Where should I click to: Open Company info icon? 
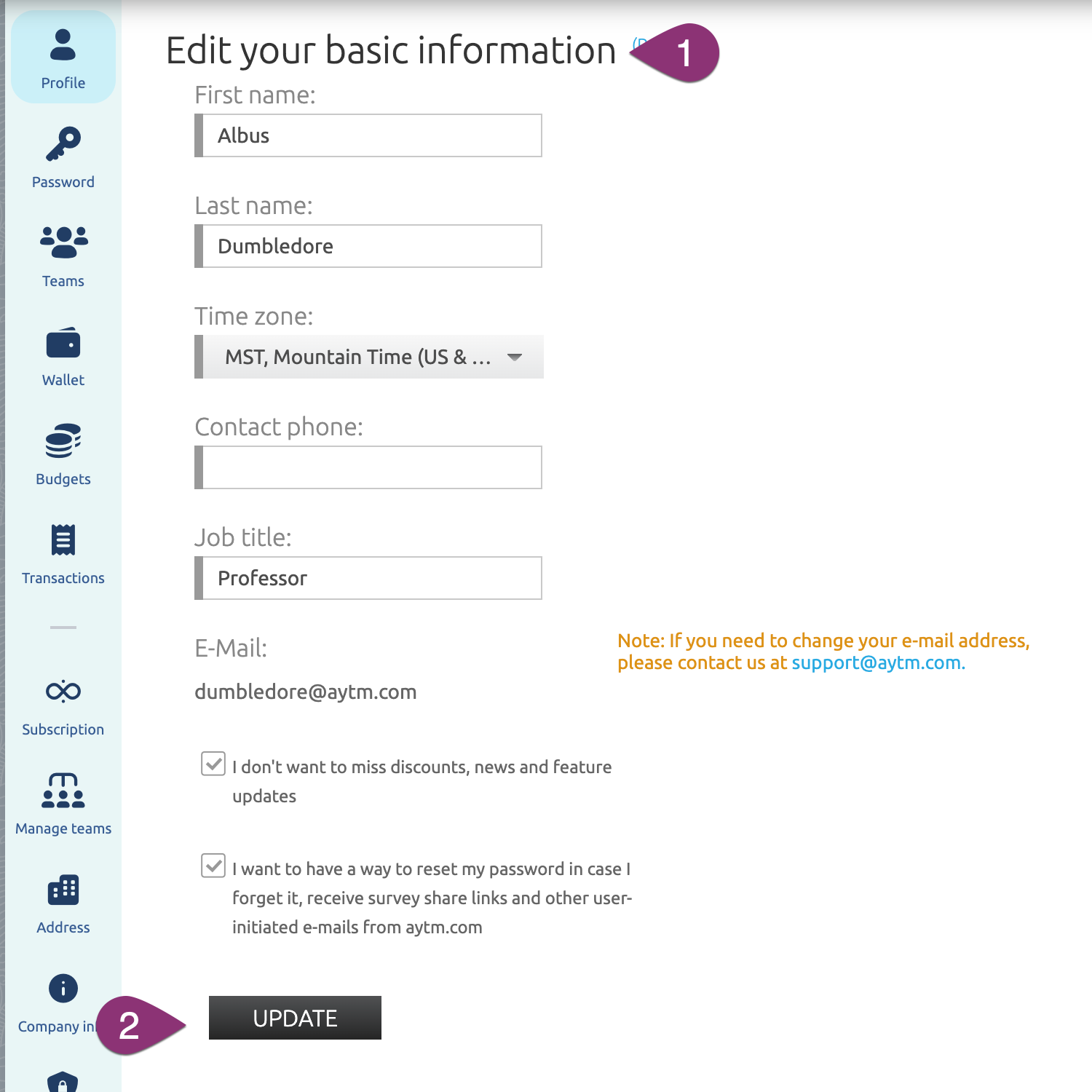(x=63, y=989)
